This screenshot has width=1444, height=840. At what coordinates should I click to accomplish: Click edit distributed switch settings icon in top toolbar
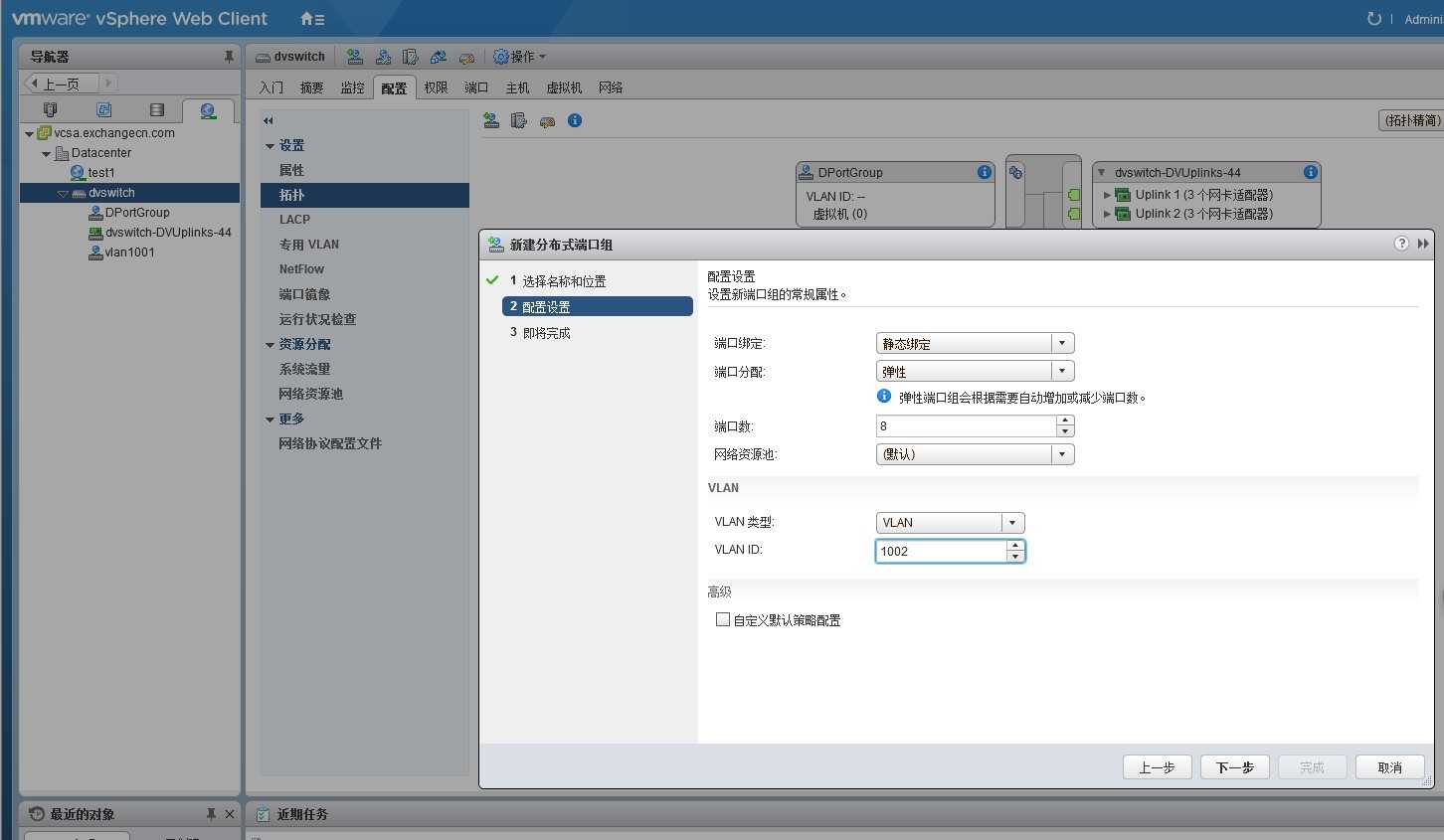point(465,57)
